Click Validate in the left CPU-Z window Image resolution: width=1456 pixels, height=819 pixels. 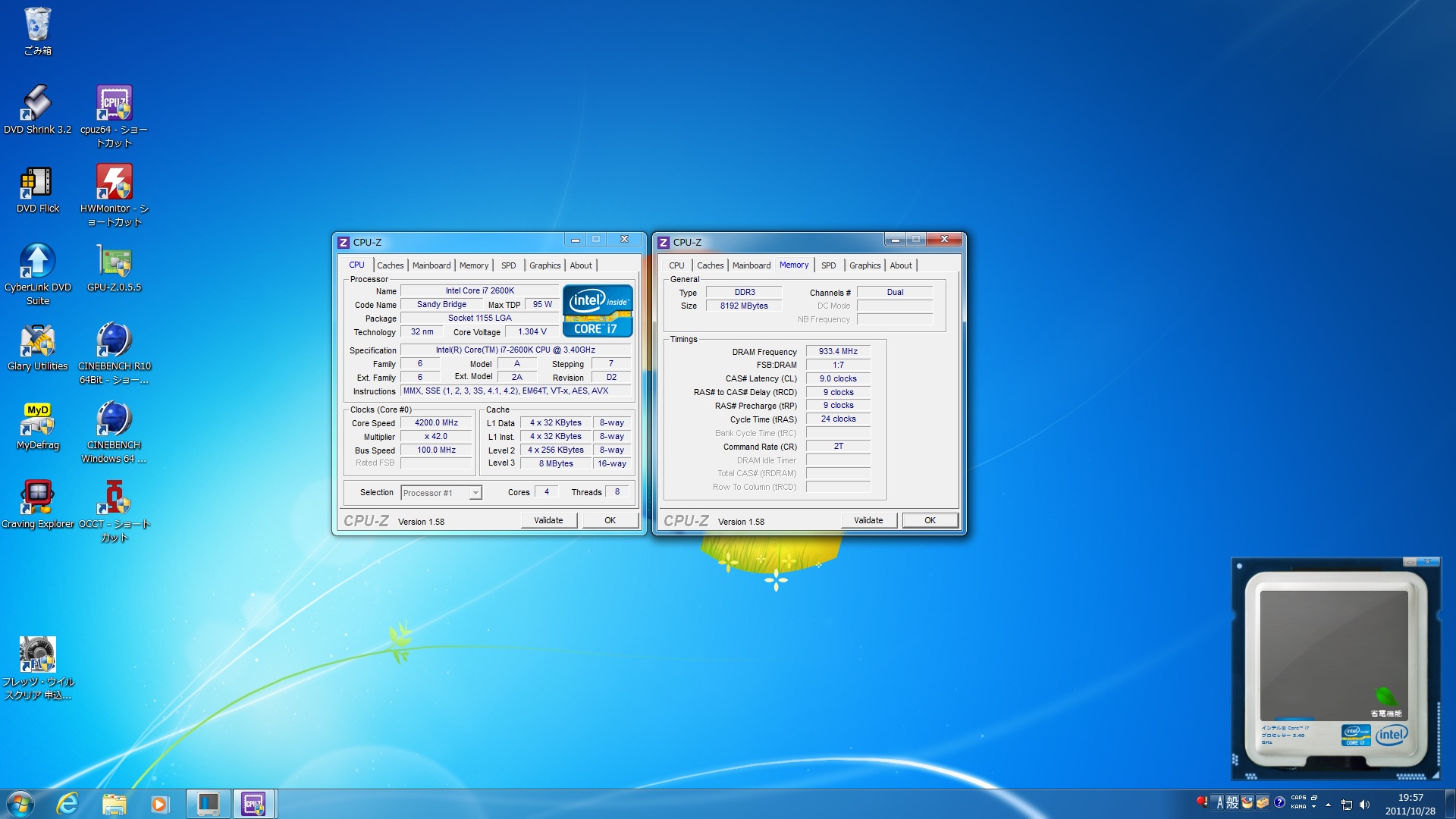[548, 520]
